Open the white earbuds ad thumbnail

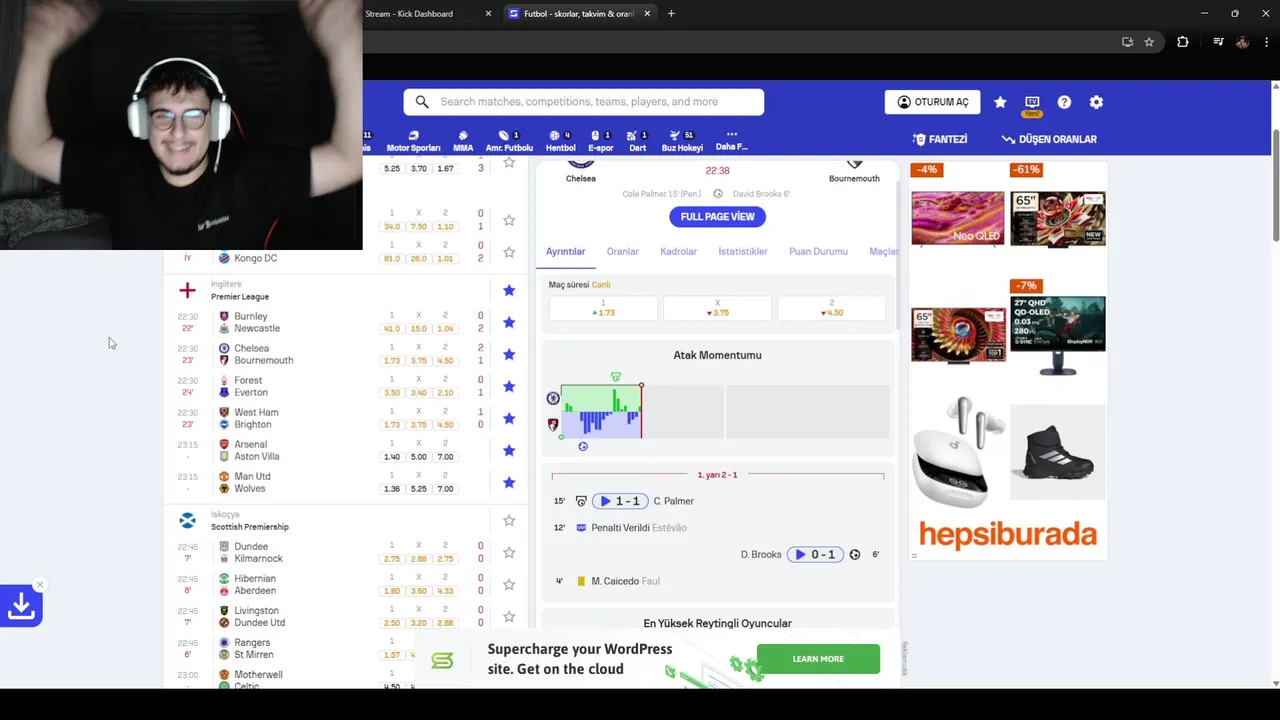(957, 452)
